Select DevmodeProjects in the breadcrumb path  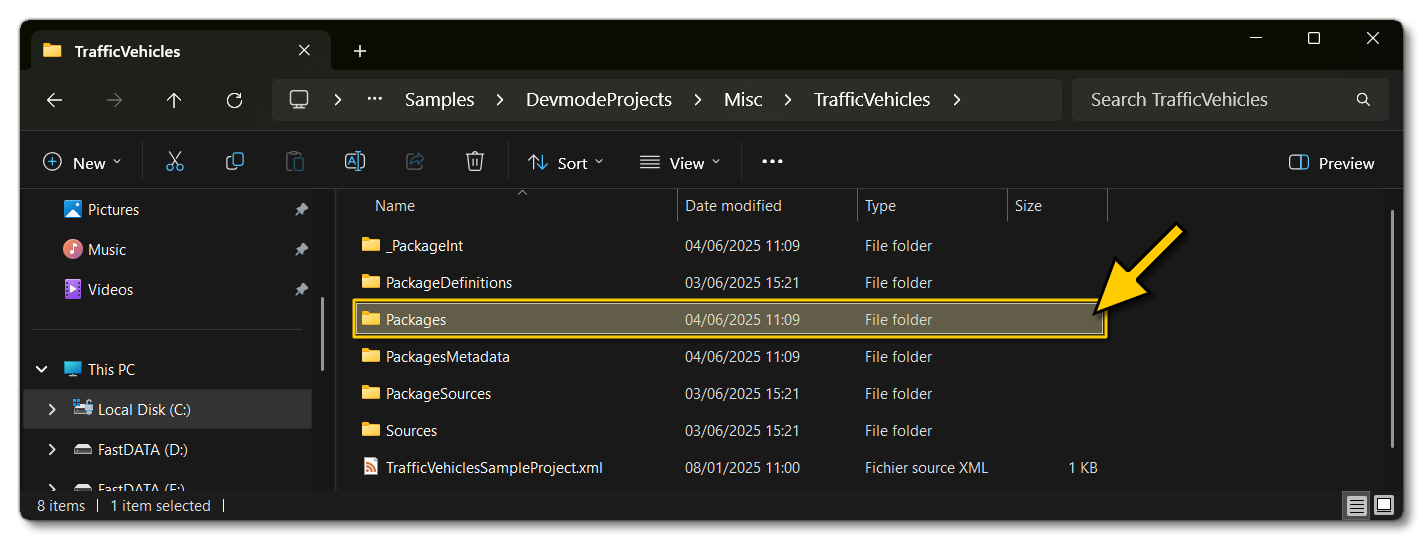click(599, 100)
